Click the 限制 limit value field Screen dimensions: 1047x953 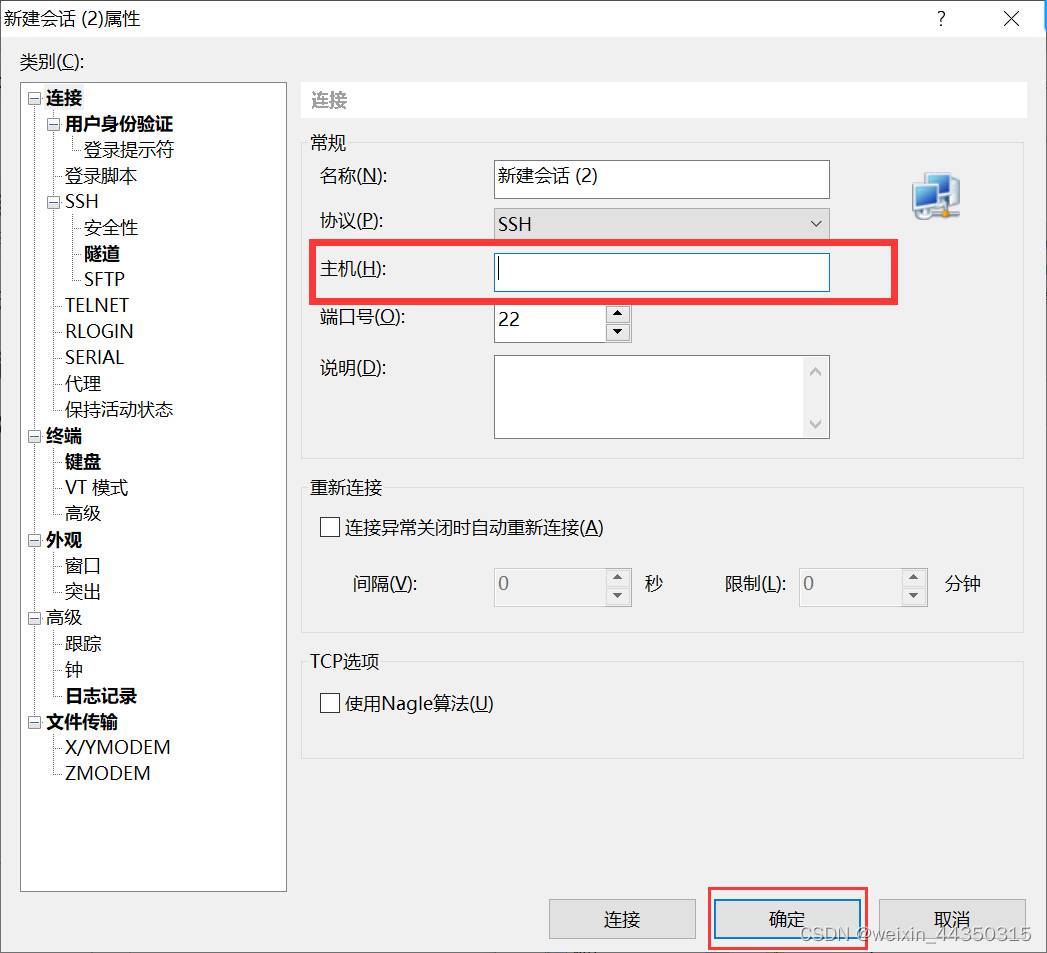851,587
